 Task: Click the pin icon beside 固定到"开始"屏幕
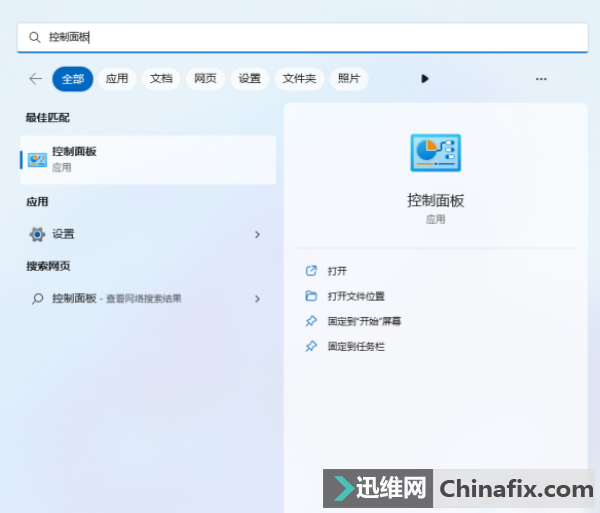click(x=311, y=321)
